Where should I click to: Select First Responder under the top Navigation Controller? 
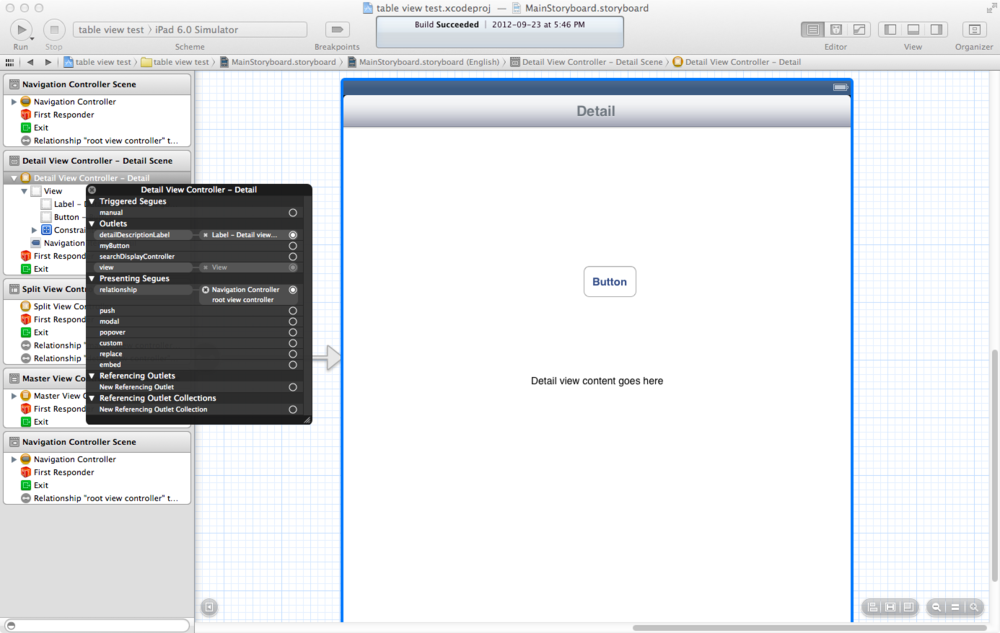(63, 115)
